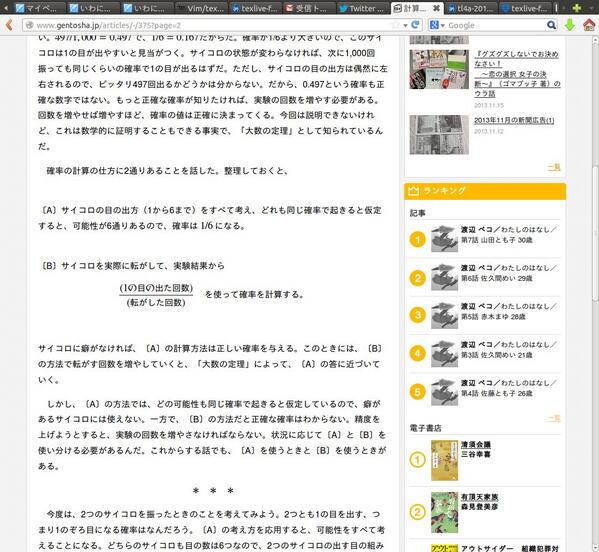Click the date text 2013.11.12
The image size is (599, 552).
[x=489, y=131]
